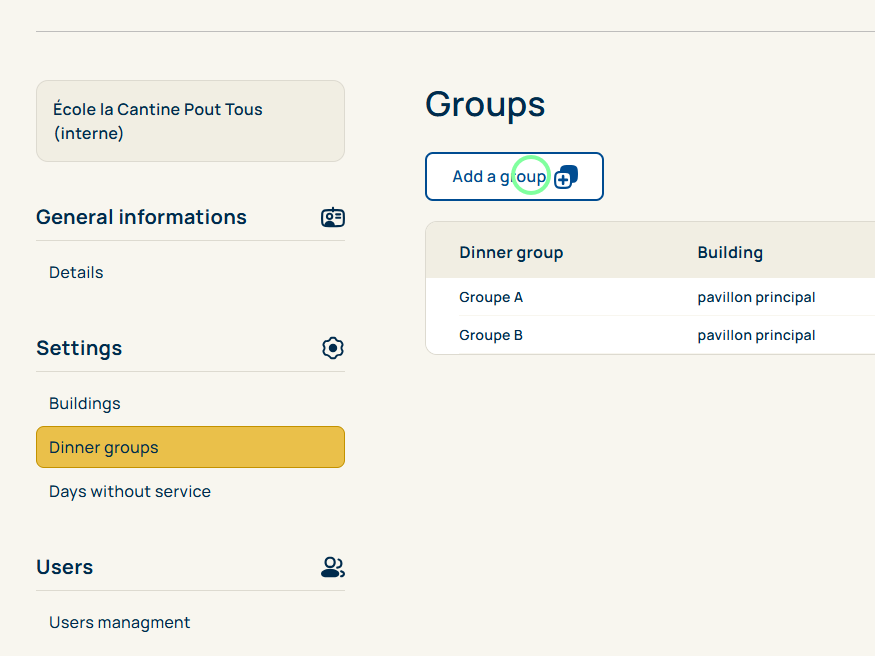Open Days without service page

[130, 491]
